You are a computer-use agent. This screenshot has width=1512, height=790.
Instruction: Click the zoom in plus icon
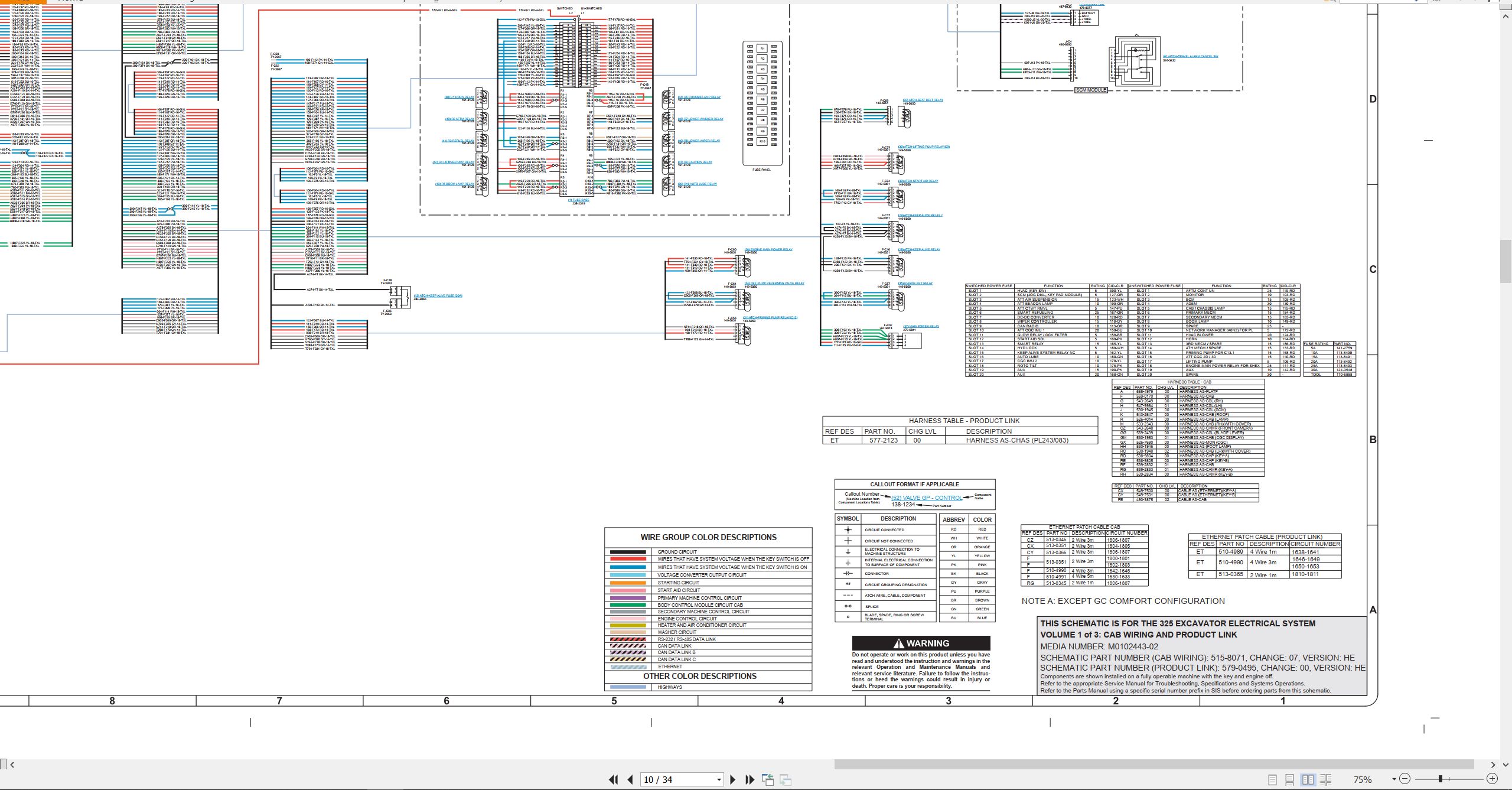[x=1493, y=779]
